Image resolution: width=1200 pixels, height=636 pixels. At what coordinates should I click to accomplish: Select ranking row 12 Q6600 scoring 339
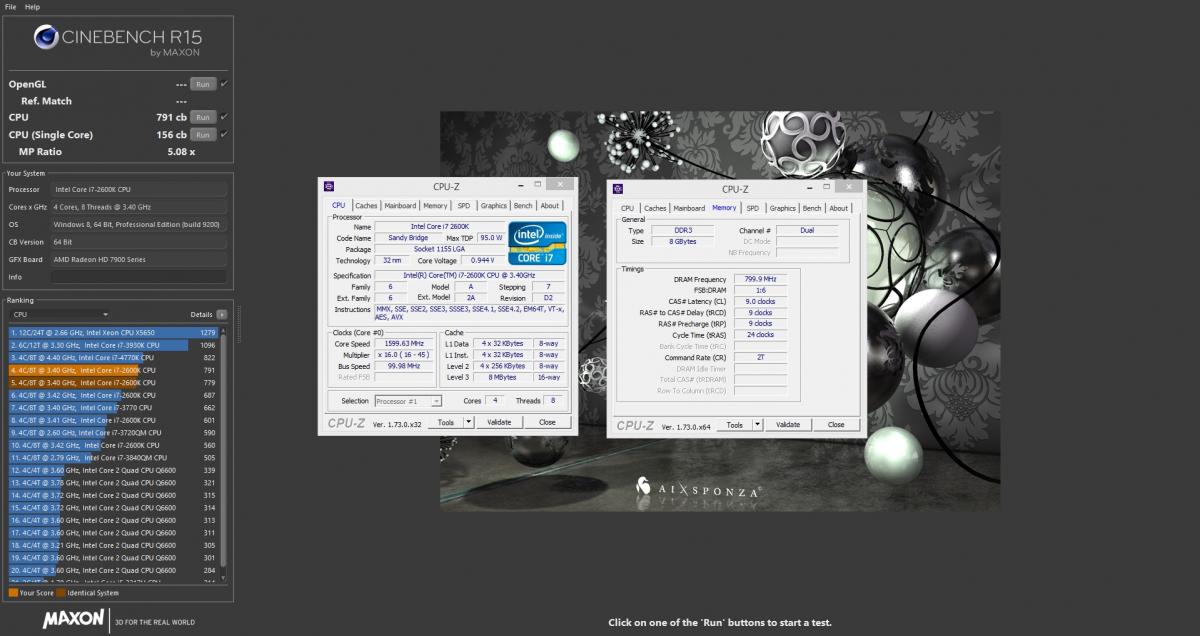click(113, 470)
